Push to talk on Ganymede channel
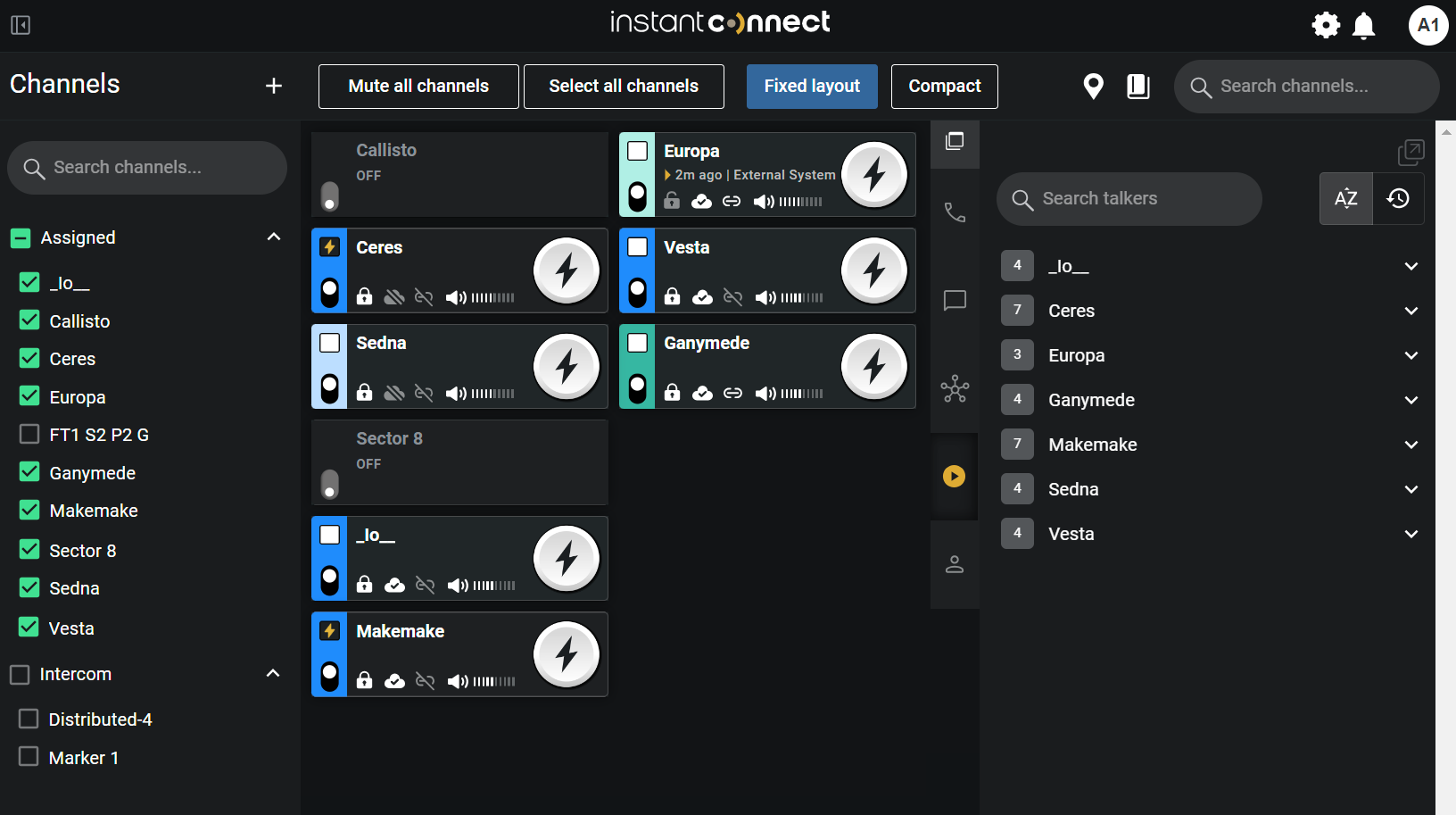Viewport: 1456px width, 815px height. 874,366
